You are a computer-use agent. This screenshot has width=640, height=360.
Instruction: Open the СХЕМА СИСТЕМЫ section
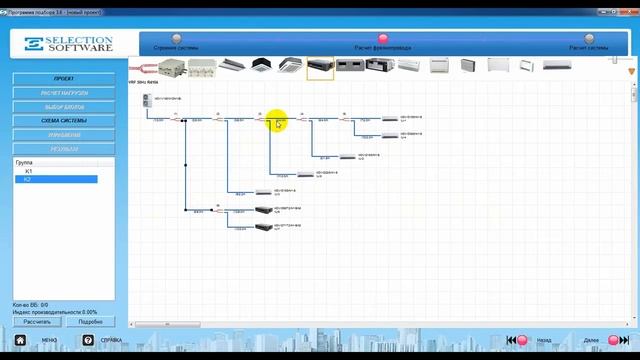click(64, 121)
